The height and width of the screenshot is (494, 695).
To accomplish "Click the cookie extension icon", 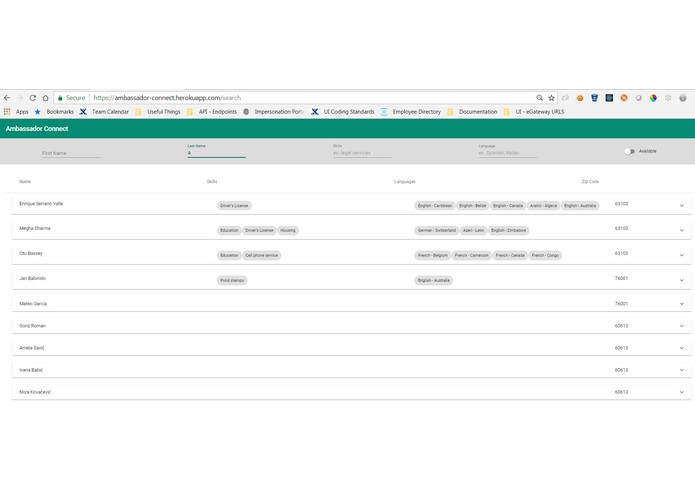I will tap(580, 98).
